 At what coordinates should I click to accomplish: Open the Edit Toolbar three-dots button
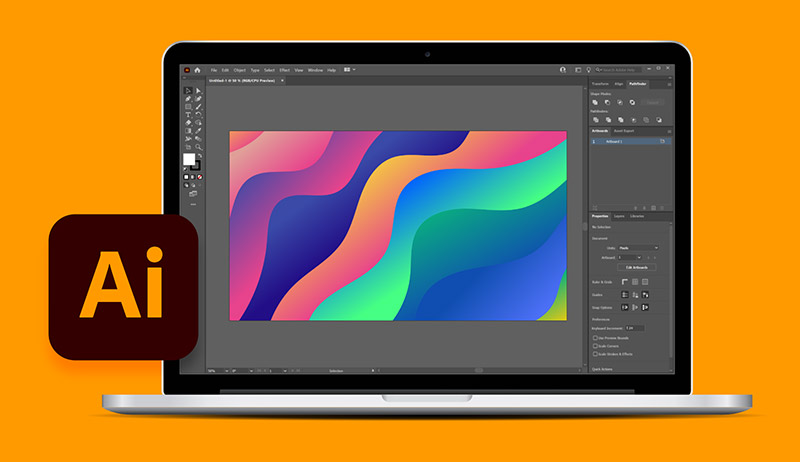coord(193,204)
